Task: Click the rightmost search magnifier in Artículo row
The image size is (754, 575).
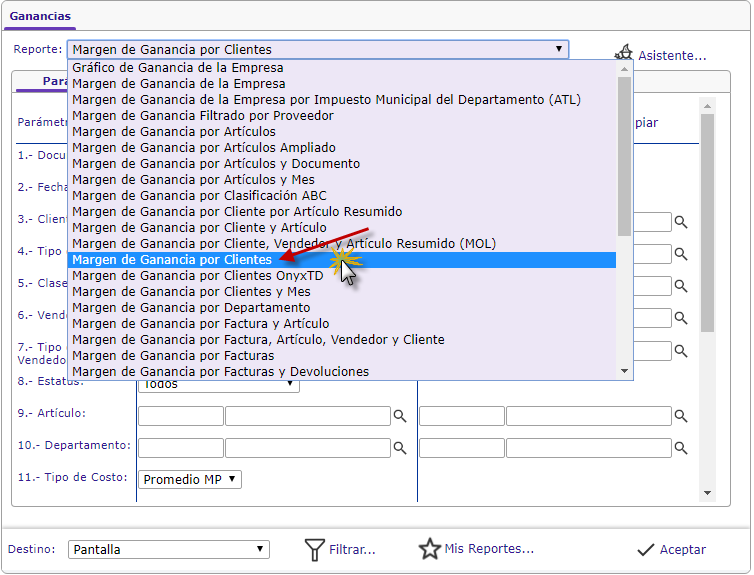Action: point(681,416)
